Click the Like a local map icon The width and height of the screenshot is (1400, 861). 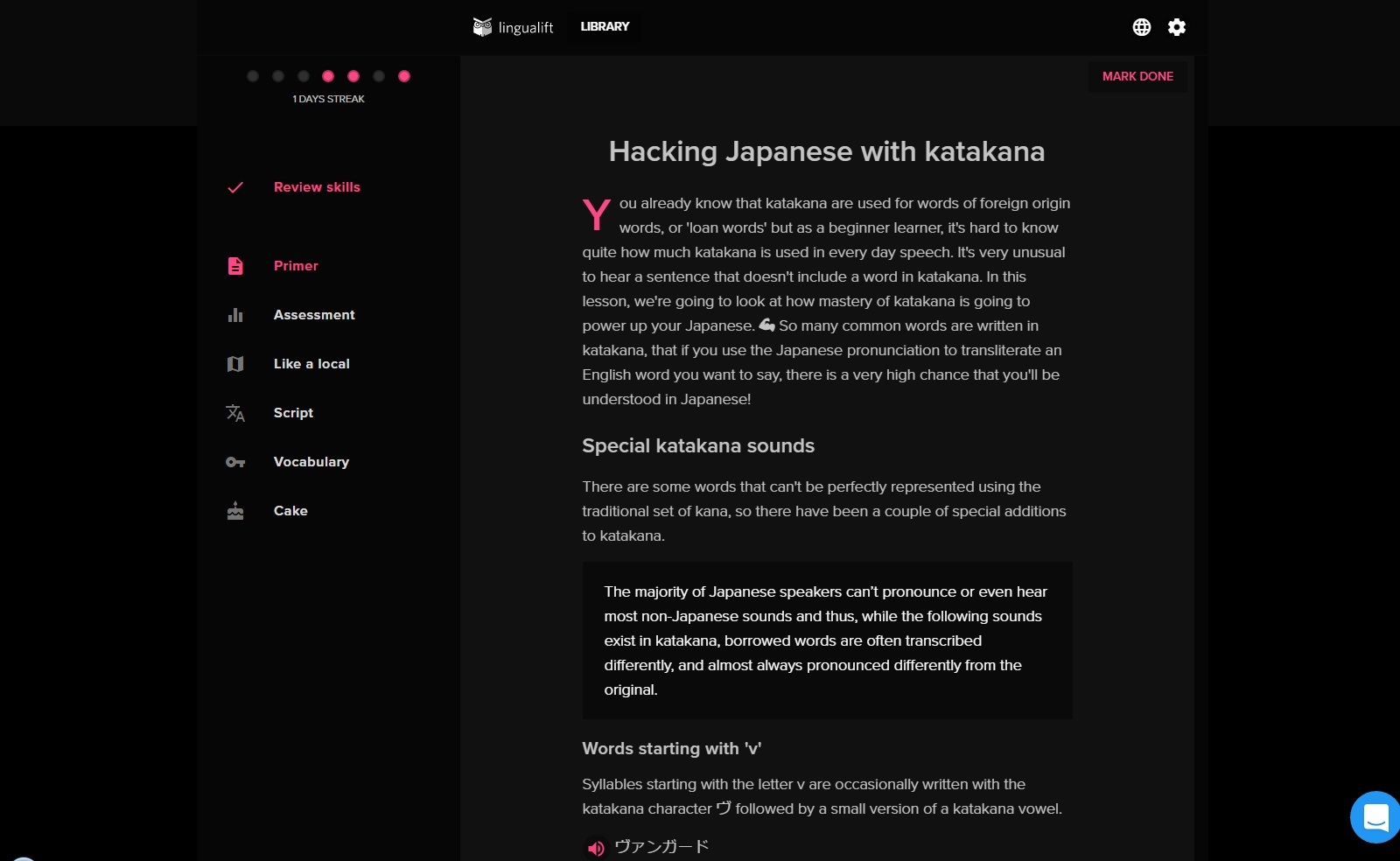tap(235, 364)
